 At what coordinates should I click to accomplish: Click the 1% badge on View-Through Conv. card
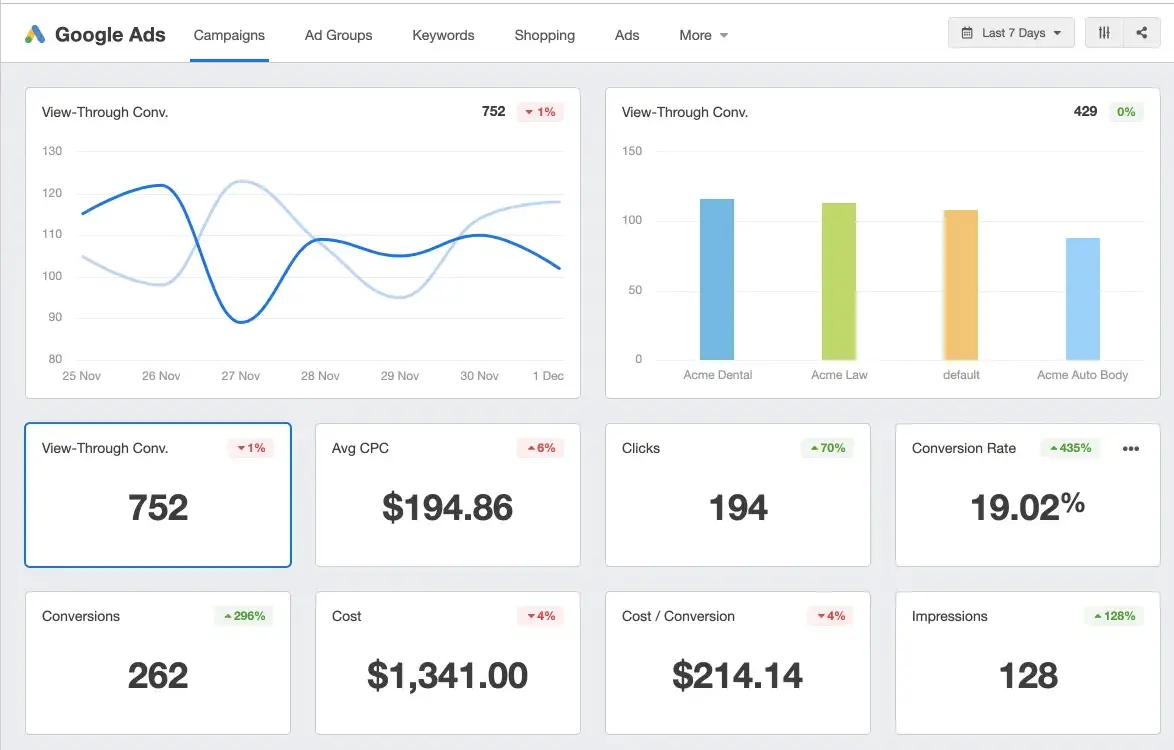point(252,448)
